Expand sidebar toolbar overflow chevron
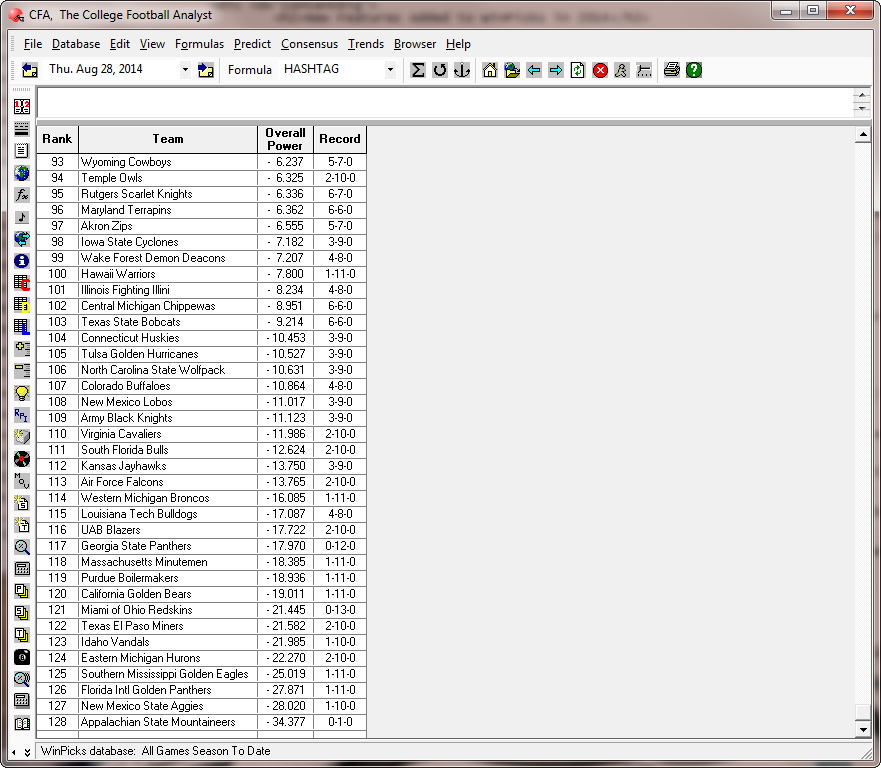This screenshot has width=881, height=768. (x=27, y=752)
